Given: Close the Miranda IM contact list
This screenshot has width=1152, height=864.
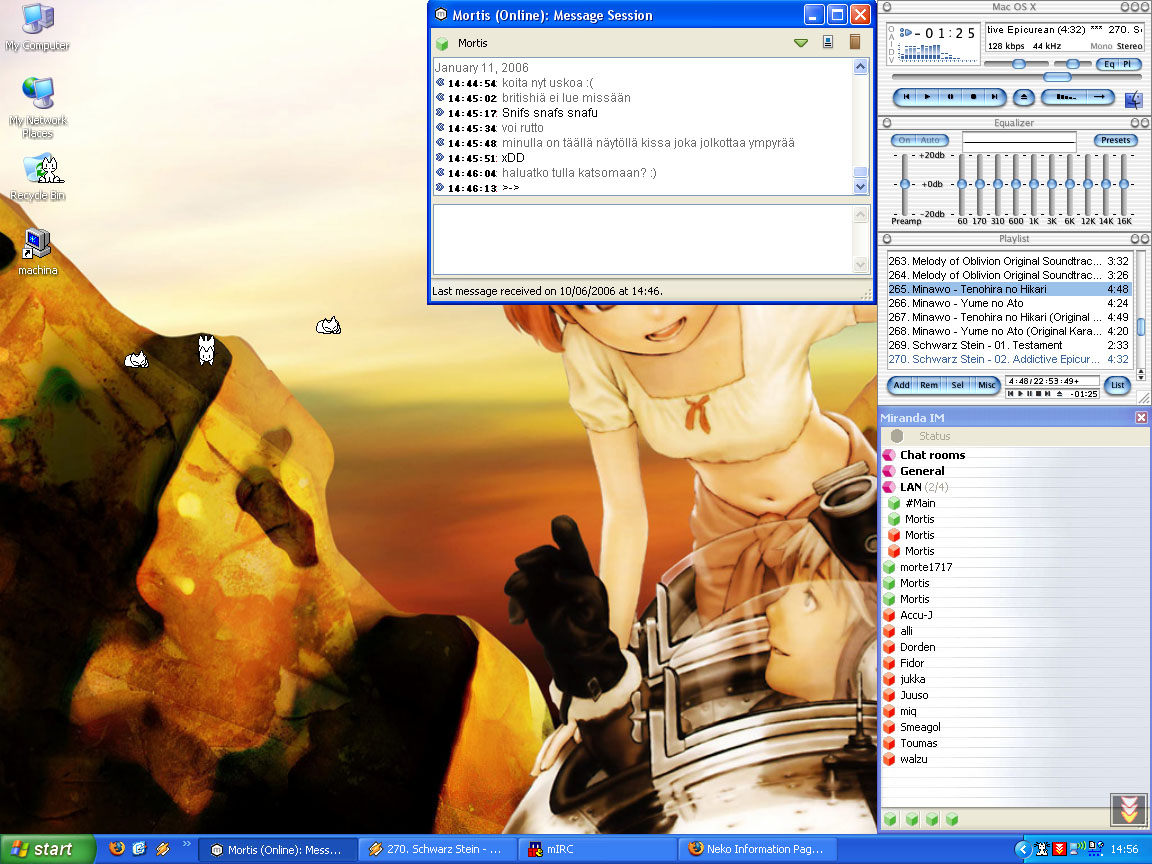Looking at the screenshot, I should 1141,417.
